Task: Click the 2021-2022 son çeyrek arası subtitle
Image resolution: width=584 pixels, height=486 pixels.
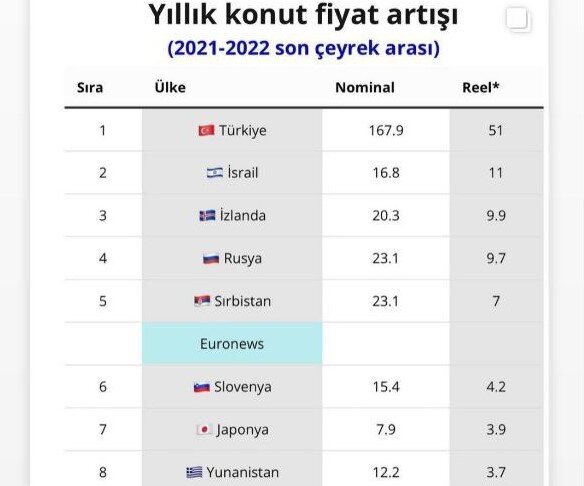Action: pyautogui.click(x=304, y=48)
